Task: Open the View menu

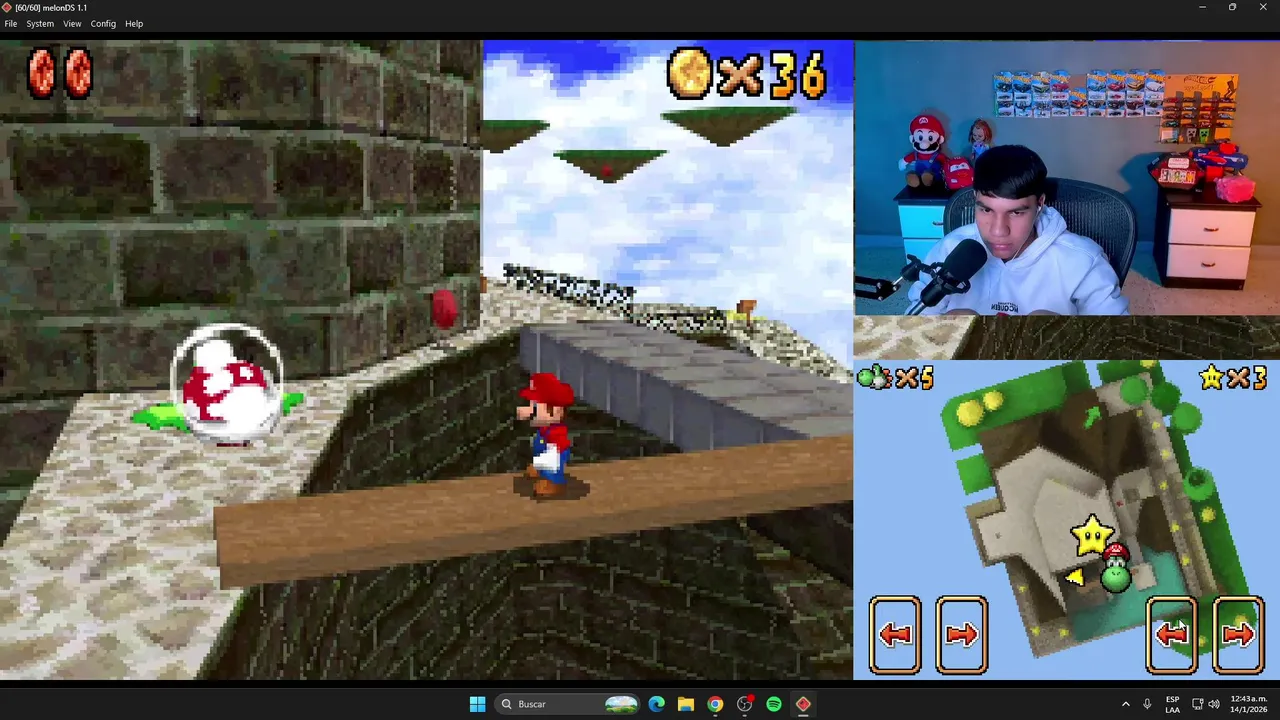Action: pos(72,23)
